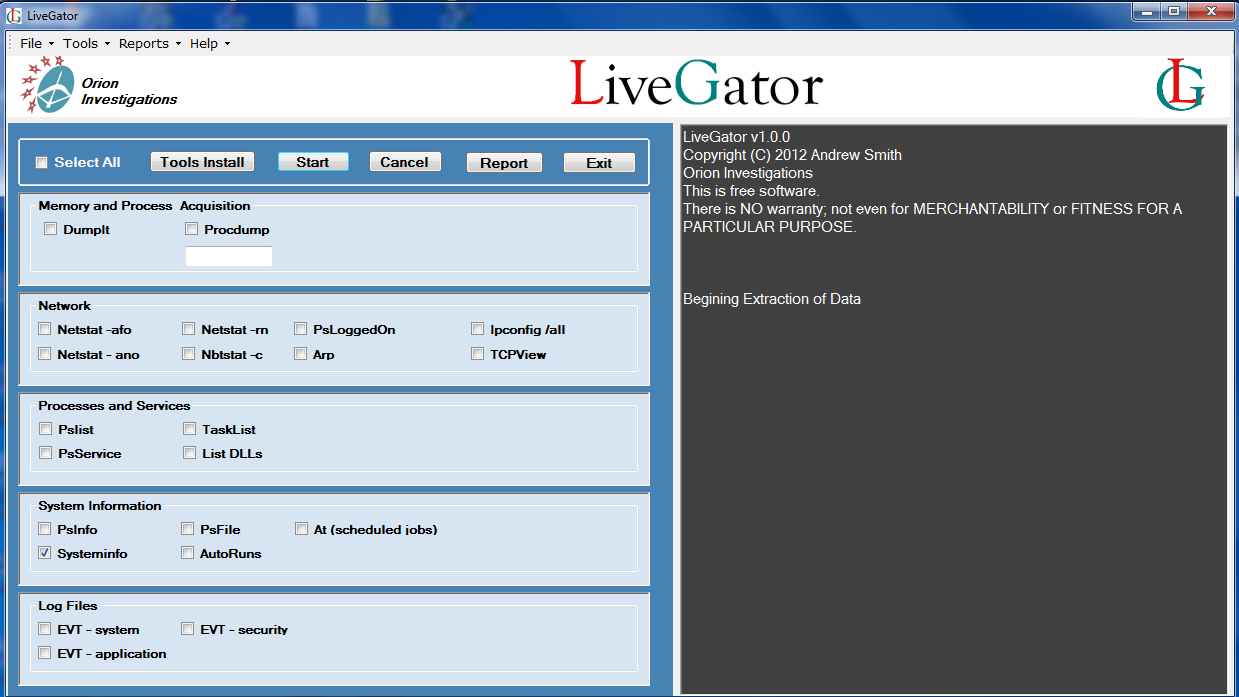
Task: Minimize the LiveGator window
Action: point(1146,12)
